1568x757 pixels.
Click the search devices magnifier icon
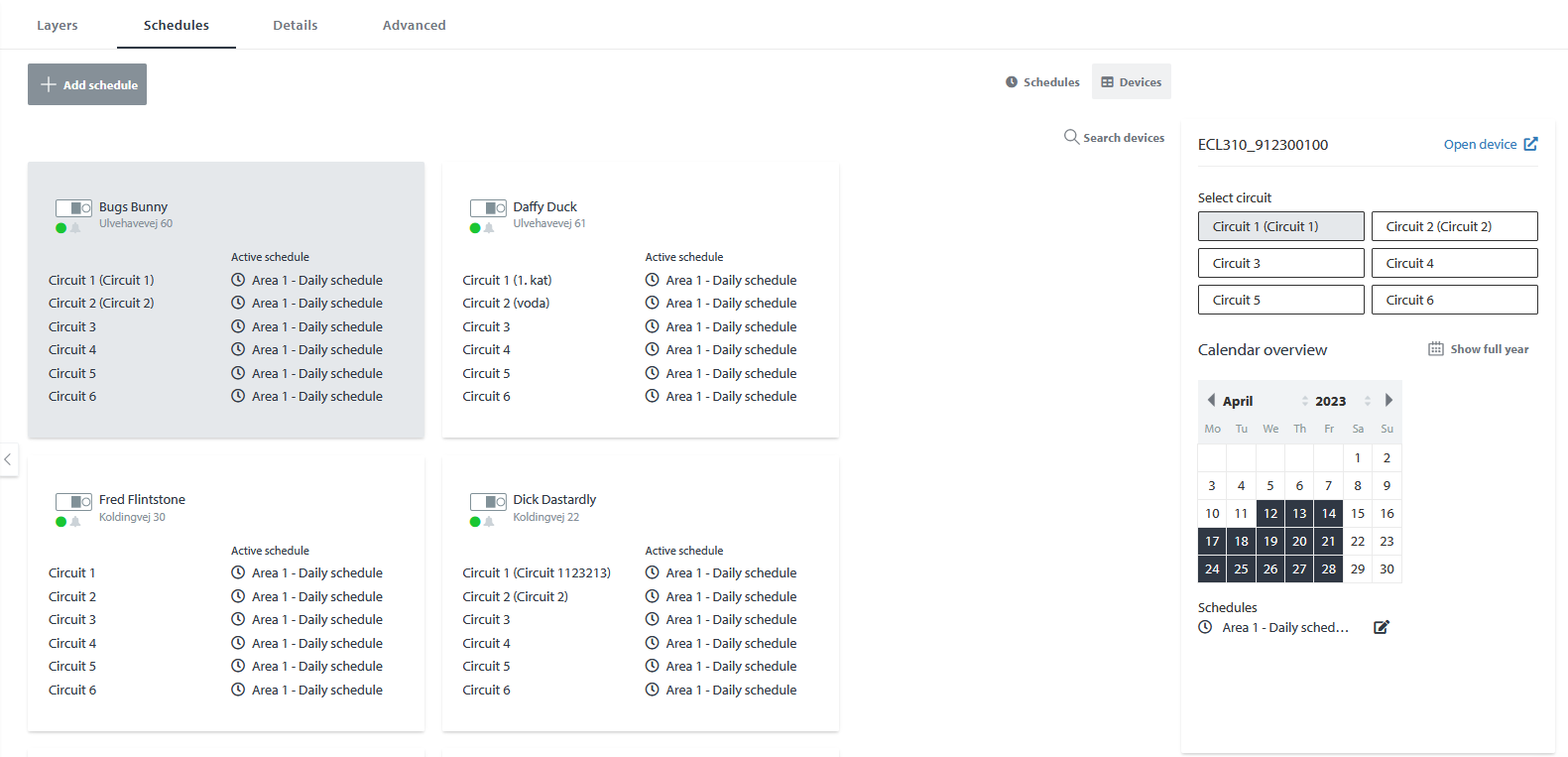tap(1071, 137)
